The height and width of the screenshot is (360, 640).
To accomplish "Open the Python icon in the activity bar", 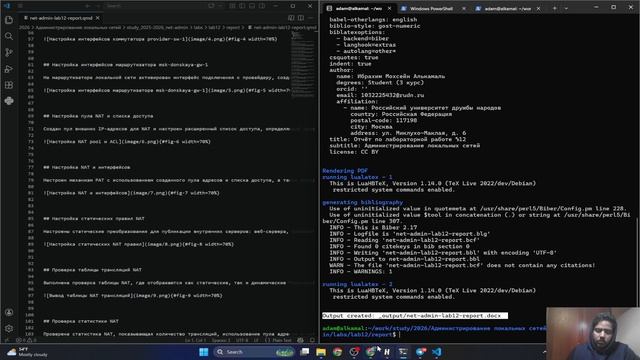I will (x=9, y=101).
